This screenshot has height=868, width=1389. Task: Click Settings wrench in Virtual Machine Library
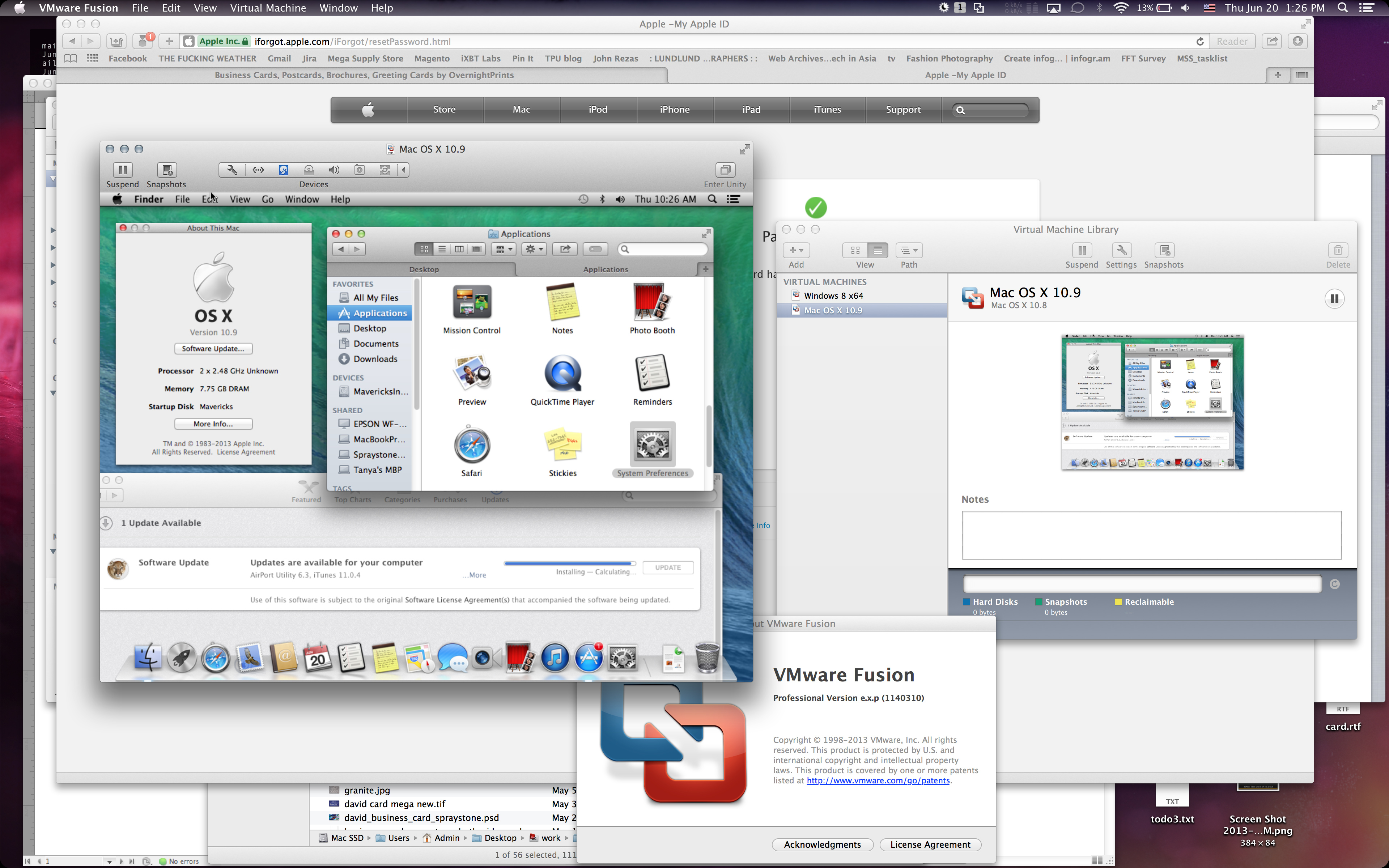pyautogui.click(x=1121, y=250)
